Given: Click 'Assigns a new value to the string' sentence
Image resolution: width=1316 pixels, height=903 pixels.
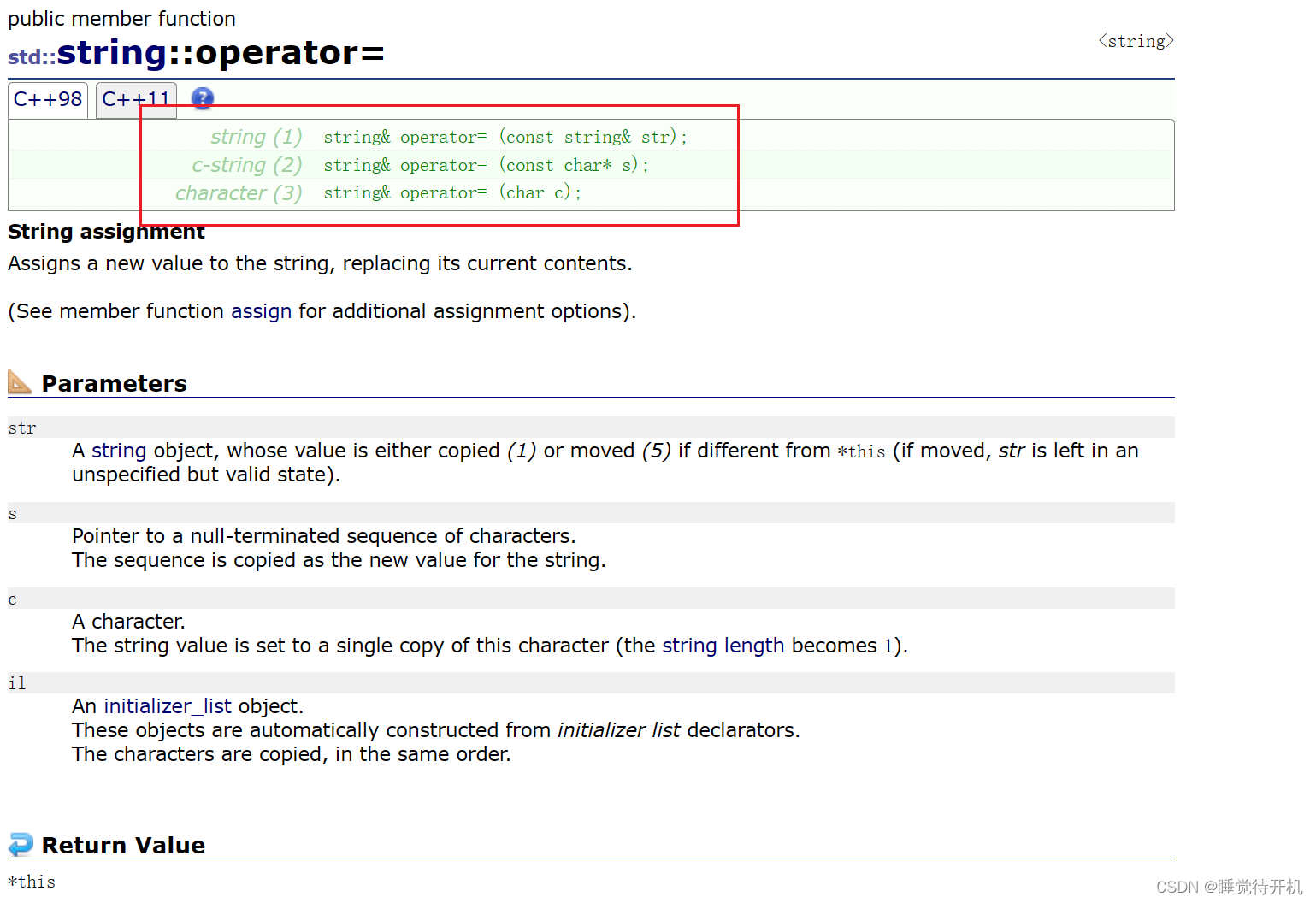Looking at the screenshot, I should (x=320, y=263).
